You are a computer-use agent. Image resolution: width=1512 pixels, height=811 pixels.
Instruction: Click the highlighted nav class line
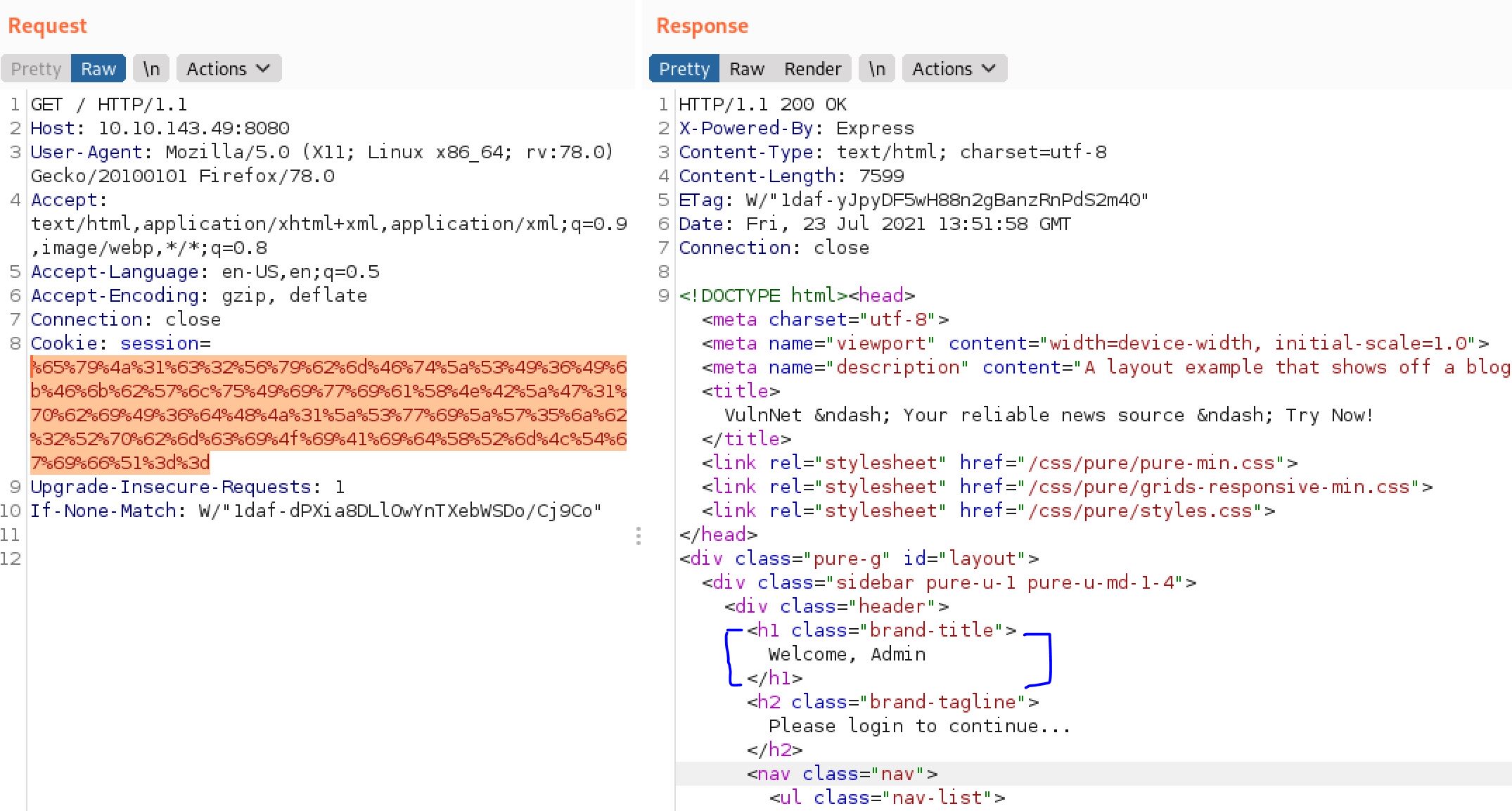point(842,774)
